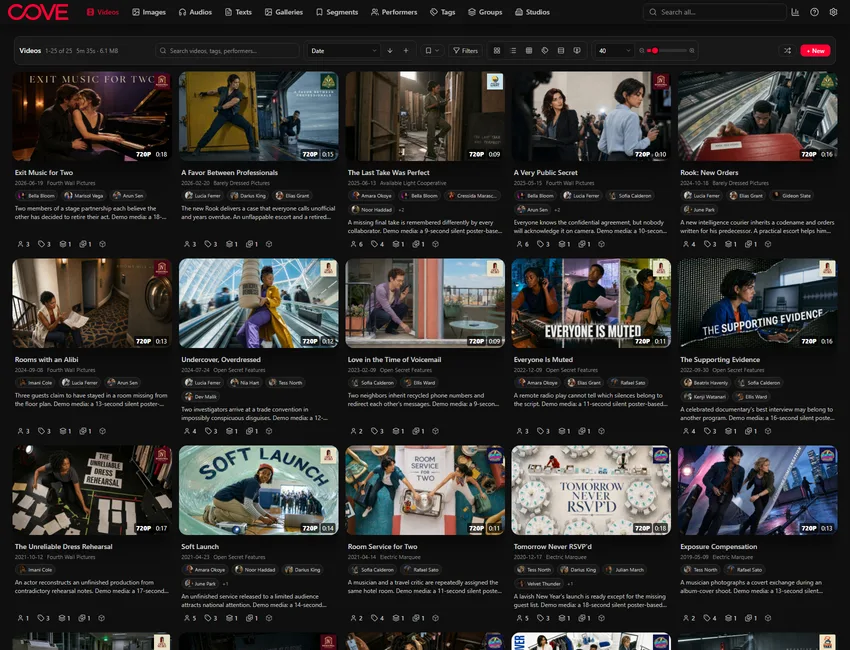Open the Undercover, Overdressed title link
This screenshot has height=650, width=850.
[x=221, y=359]
